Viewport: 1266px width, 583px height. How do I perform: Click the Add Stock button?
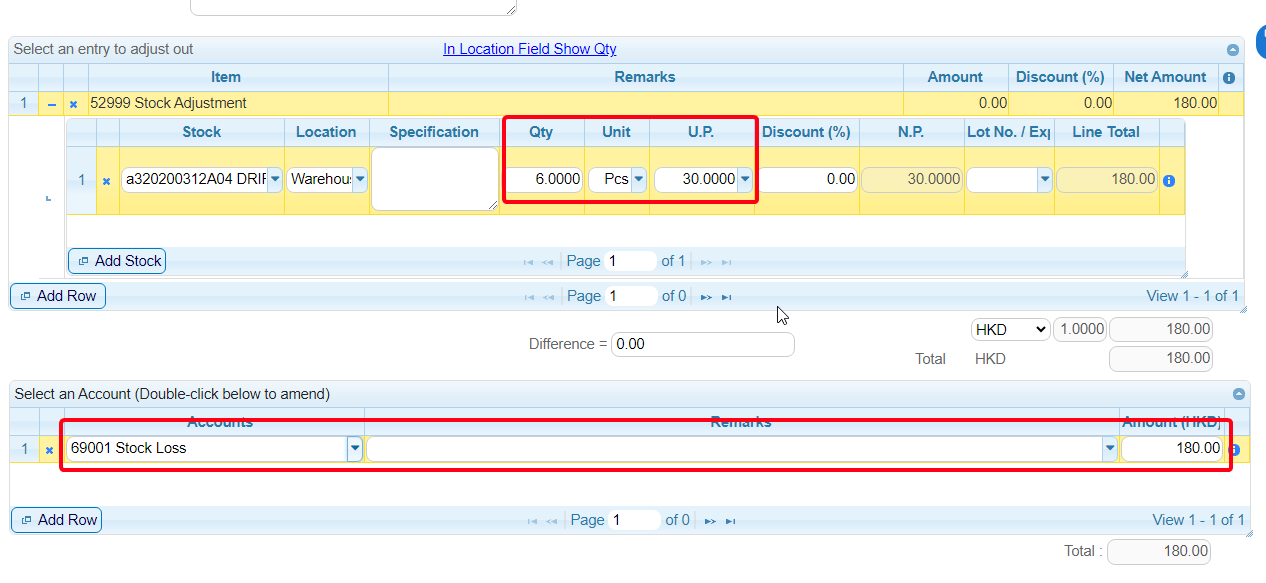pos(117,261)
